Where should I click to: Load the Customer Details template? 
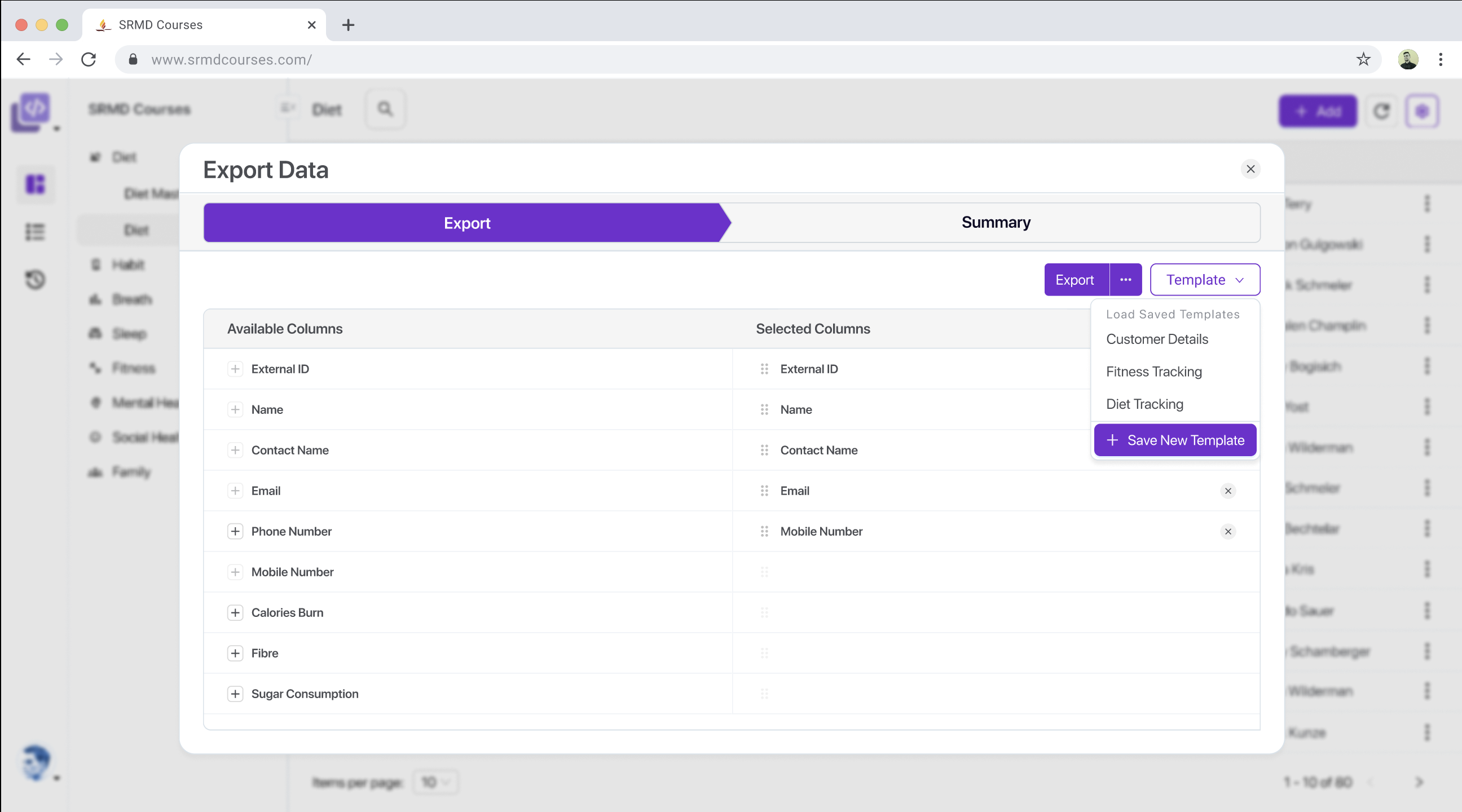(x=1157, y=339)
